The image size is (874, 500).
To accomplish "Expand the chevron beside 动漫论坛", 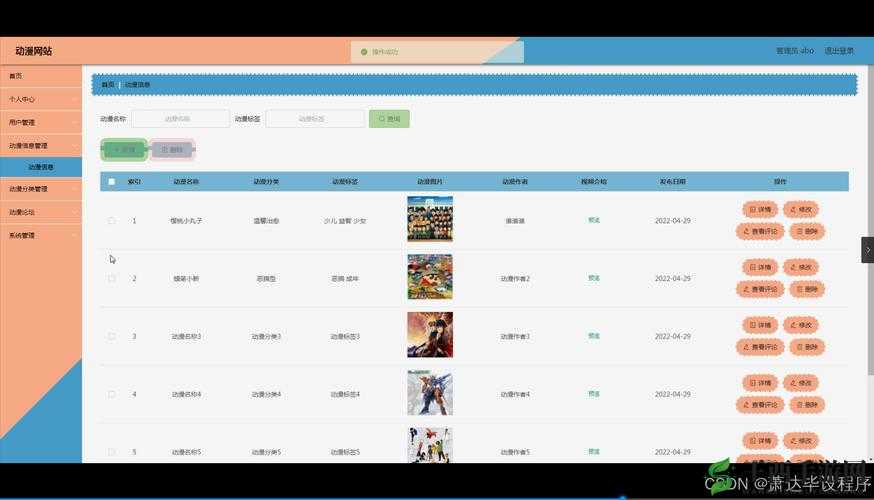I will click(74, 212).
